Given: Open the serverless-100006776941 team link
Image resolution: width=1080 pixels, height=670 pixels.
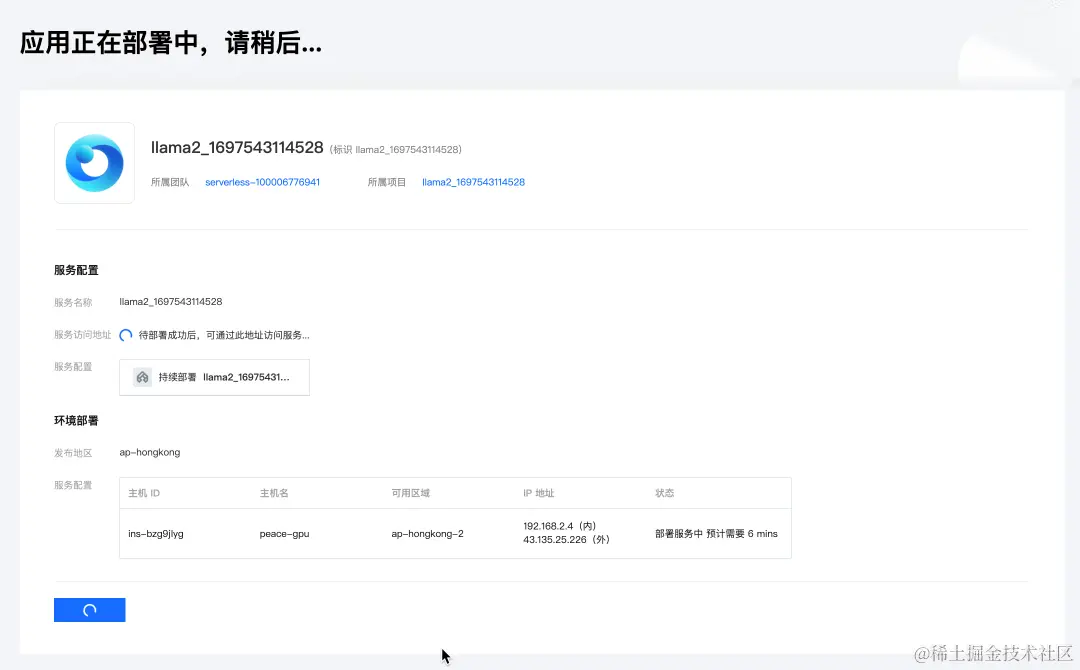Looking at the screenshot, I should (262, 182).
